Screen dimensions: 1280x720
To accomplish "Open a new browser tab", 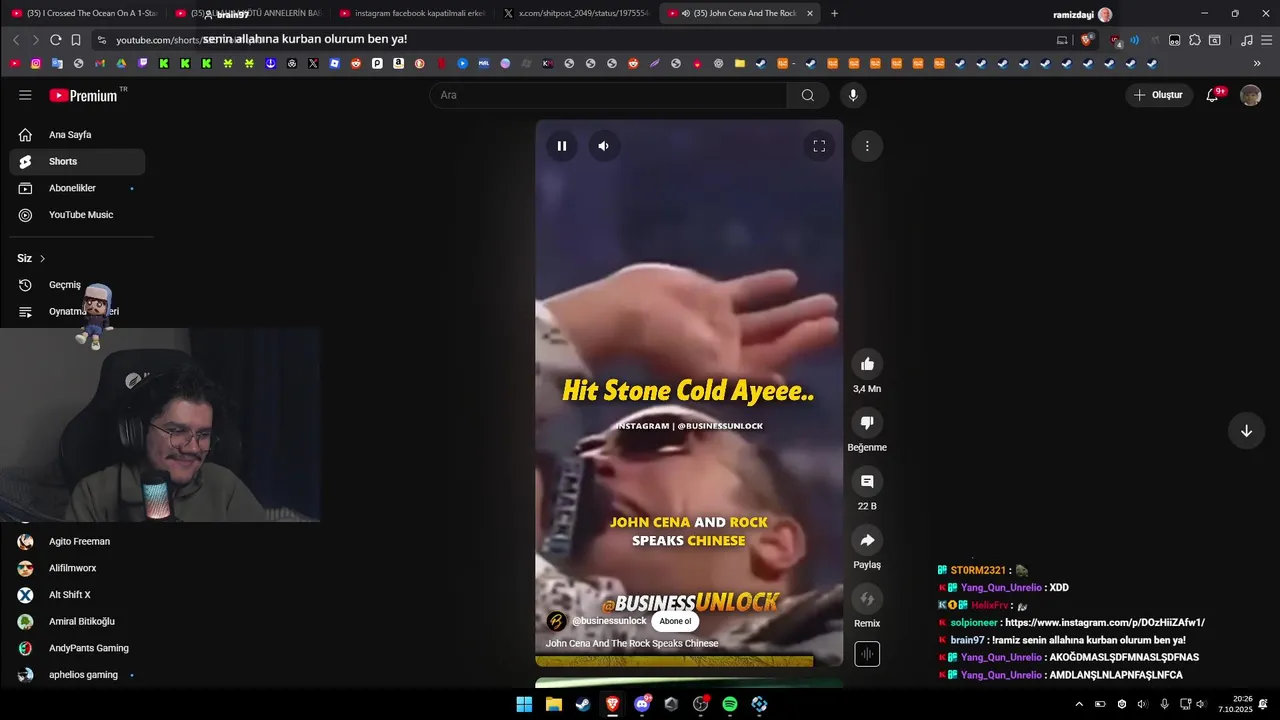I will point(835,13).
